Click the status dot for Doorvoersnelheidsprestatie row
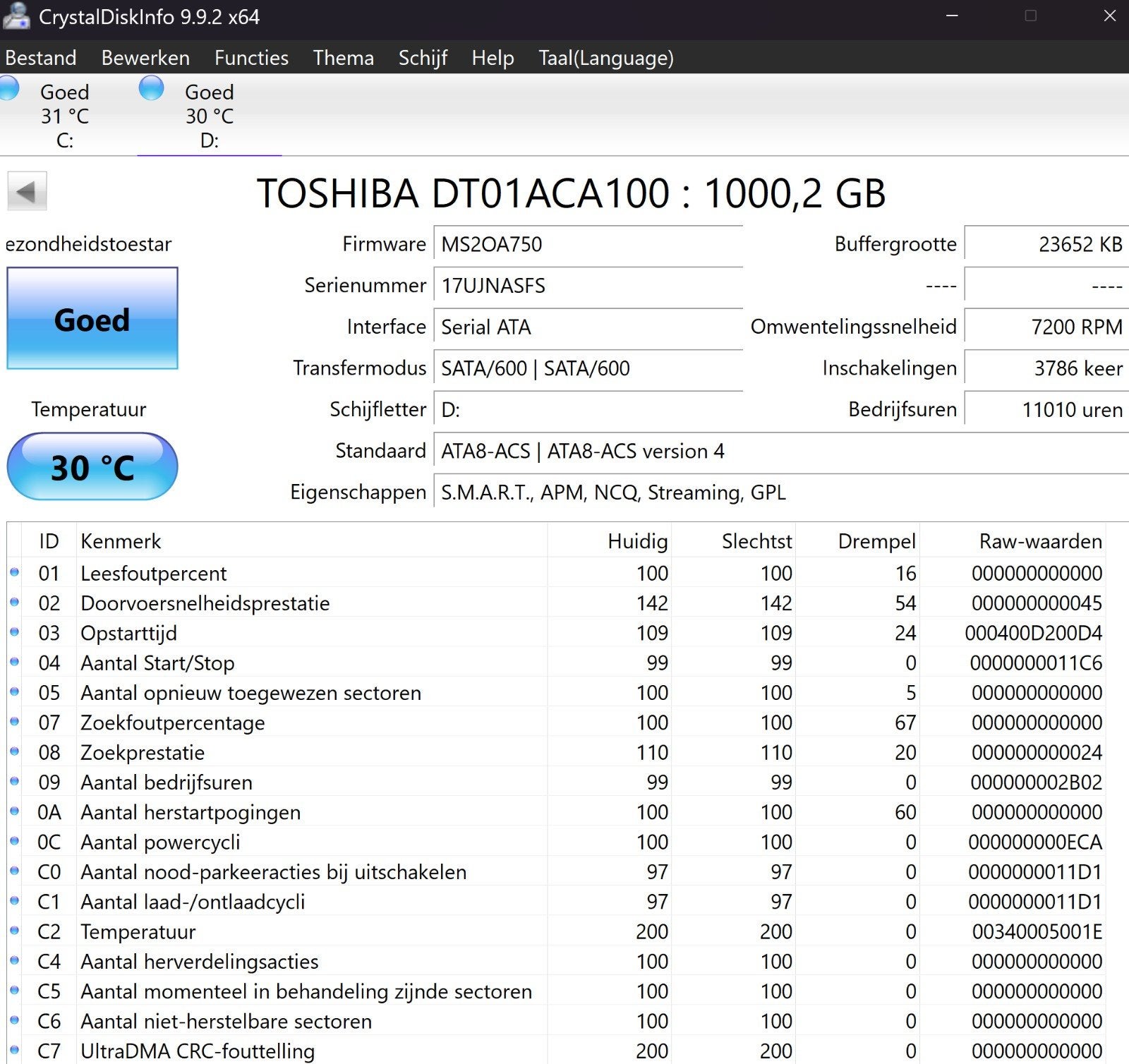Screen dimensions: 1129x1064 tap(14, 602)
